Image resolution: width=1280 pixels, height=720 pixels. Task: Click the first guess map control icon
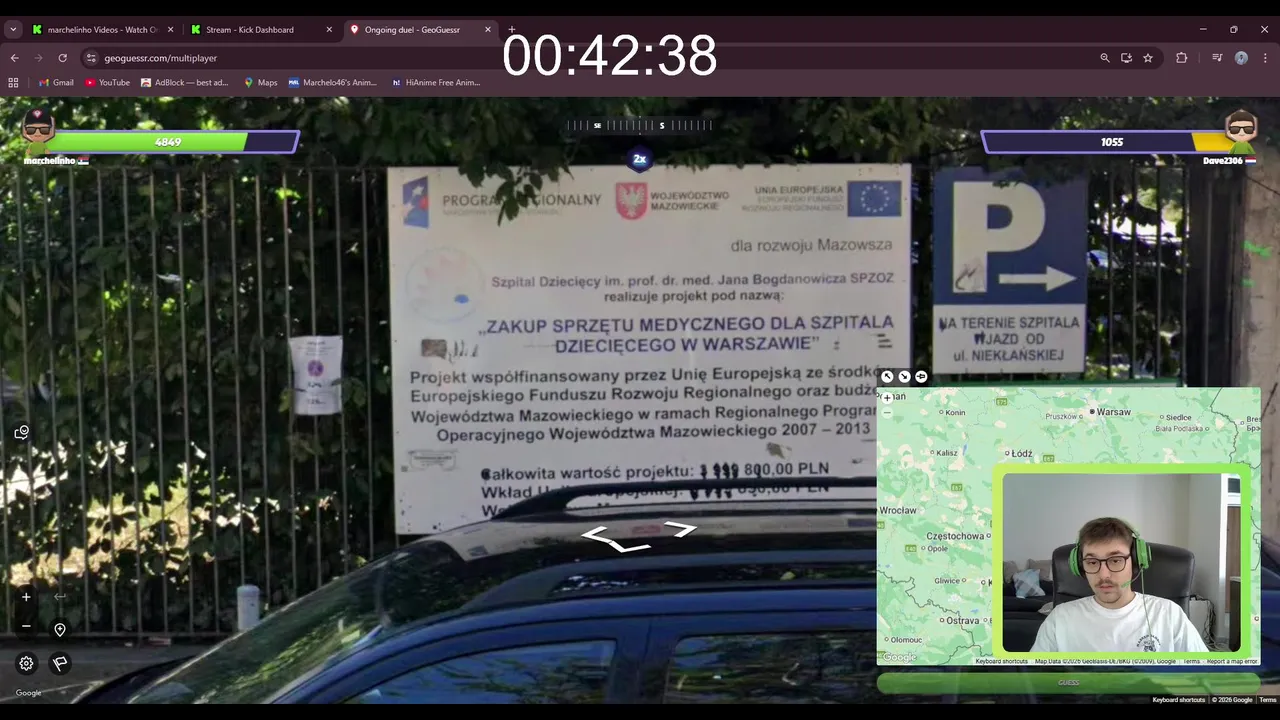click(x=887, y=377)
